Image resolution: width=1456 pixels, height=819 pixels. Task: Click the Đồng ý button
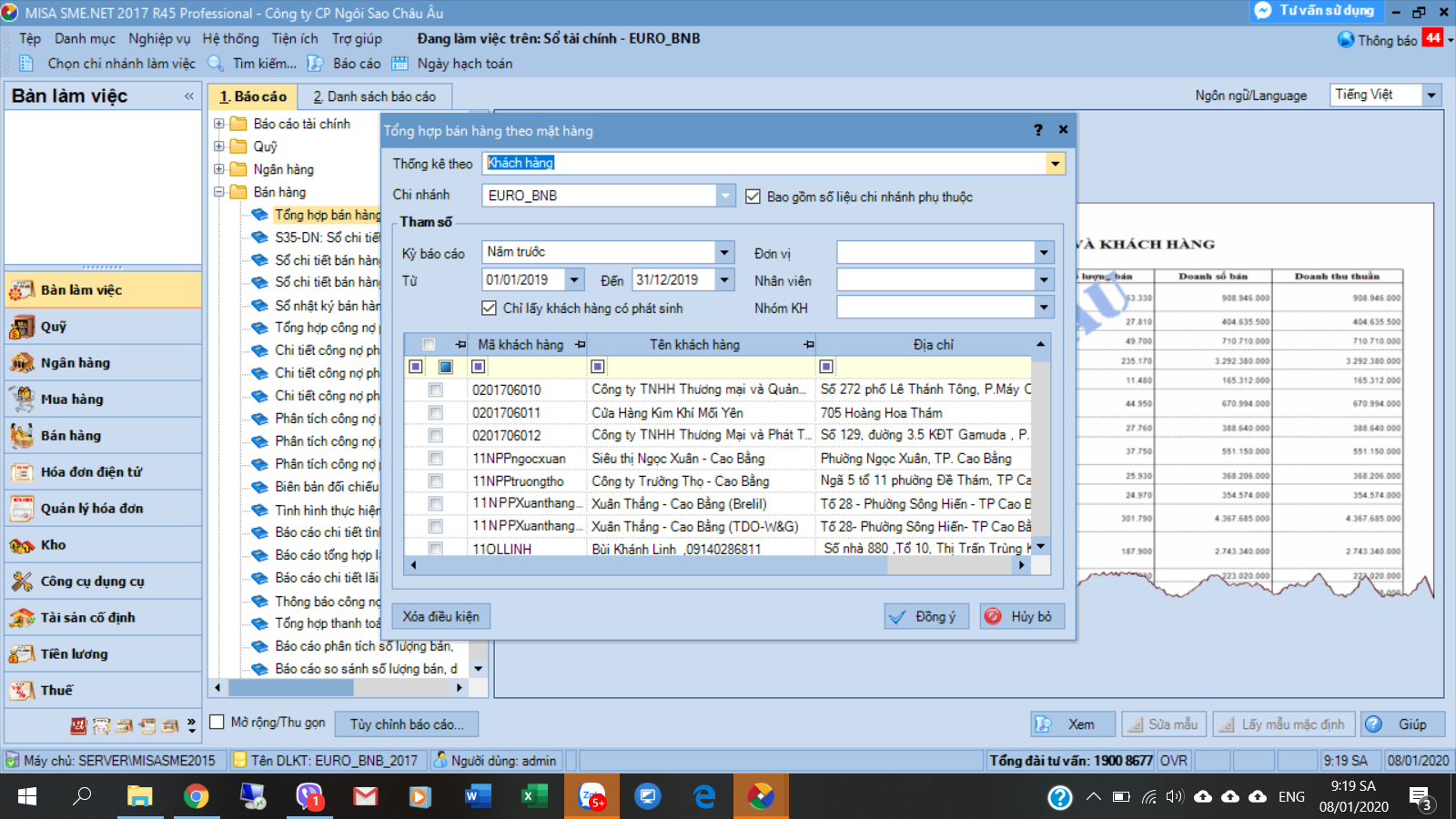926,617
